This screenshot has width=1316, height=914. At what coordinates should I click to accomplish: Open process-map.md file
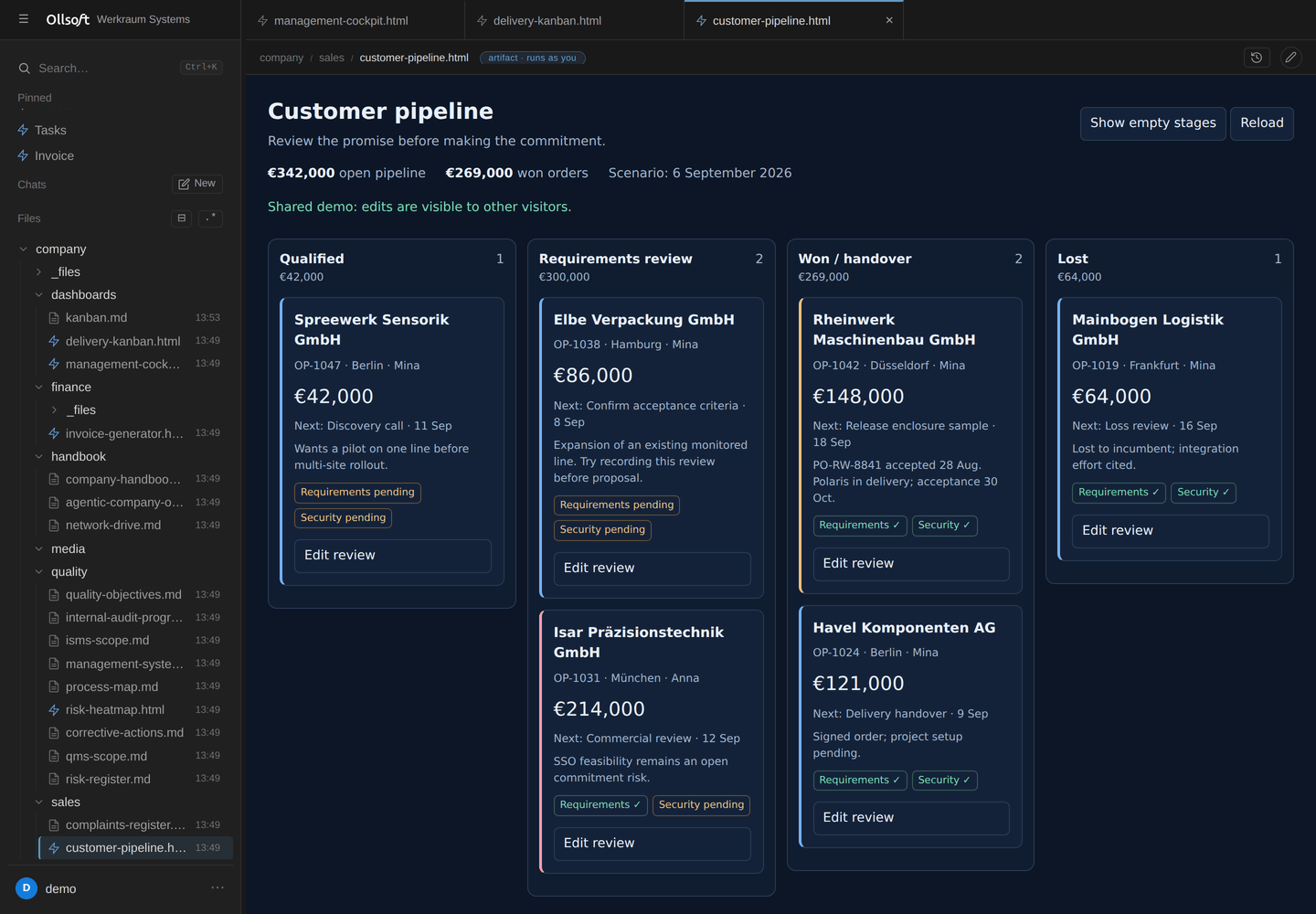pyautogui.click(x=135, y=687)
